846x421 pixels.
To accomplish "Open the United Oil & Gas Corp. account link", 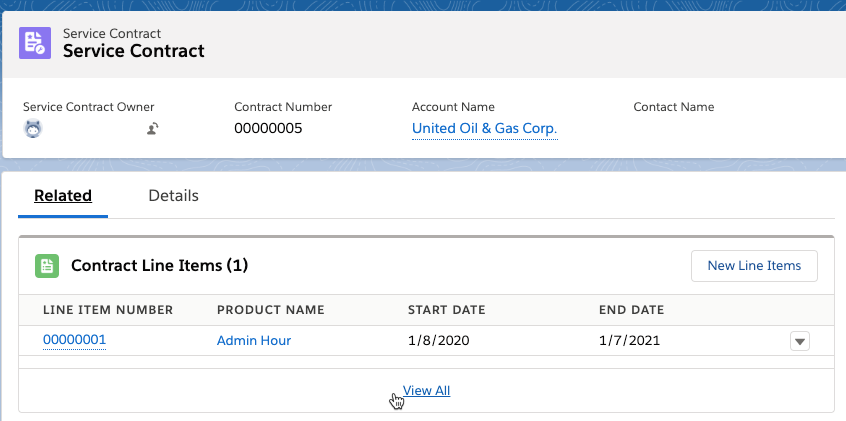I will click(485, 128).
